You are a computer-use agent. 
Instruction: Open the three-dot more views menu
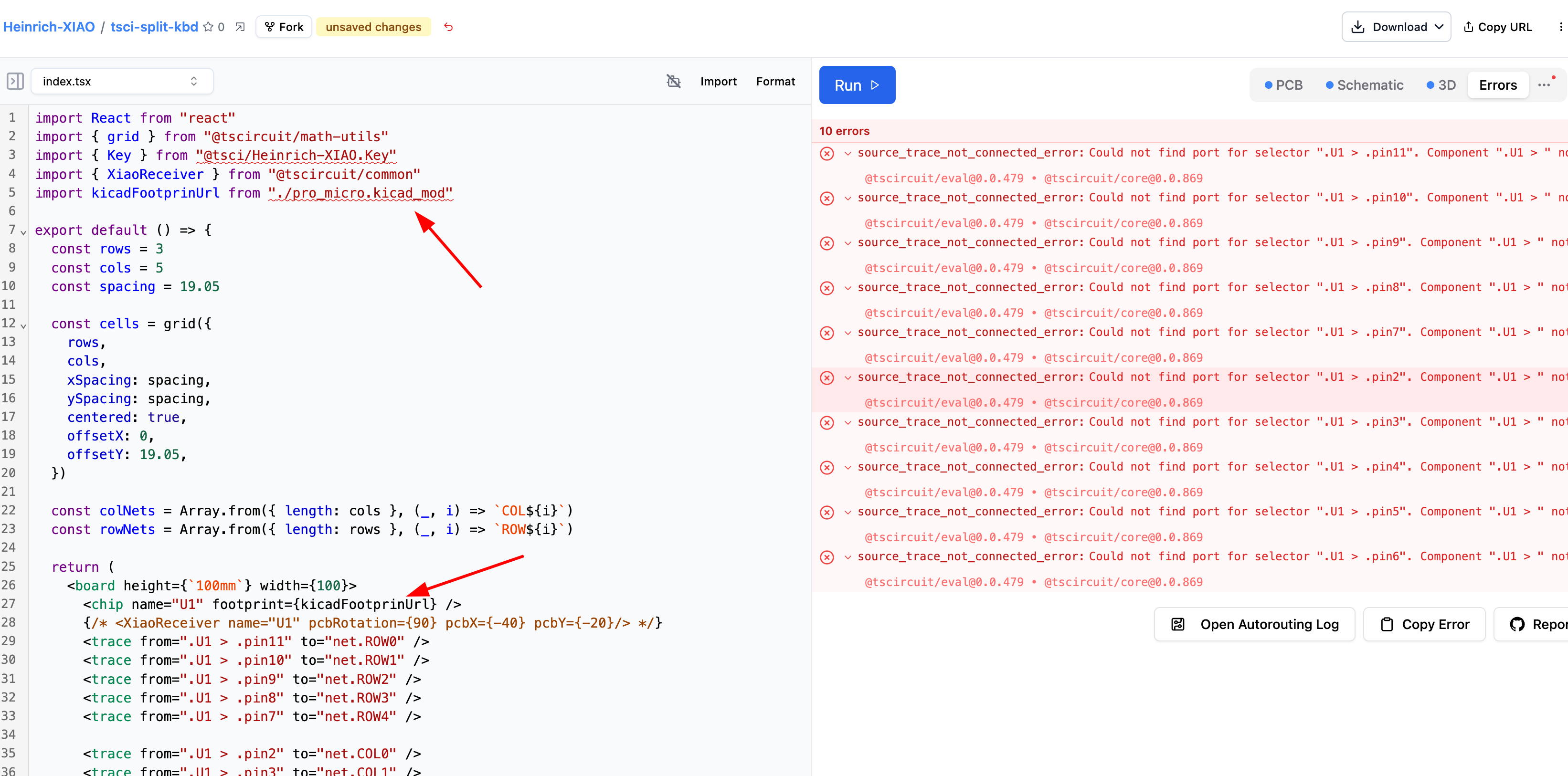click(x=1544, y=84)
